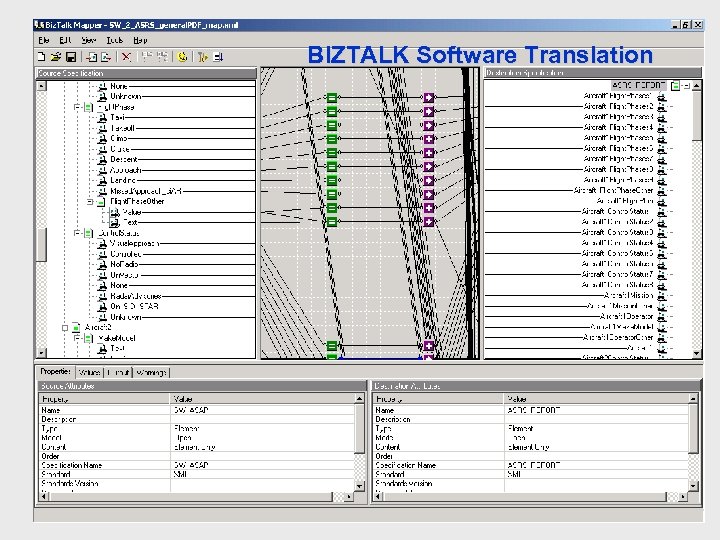720x540 pixels.
Task: Switch to the Format tab
Action: point(118,372)
